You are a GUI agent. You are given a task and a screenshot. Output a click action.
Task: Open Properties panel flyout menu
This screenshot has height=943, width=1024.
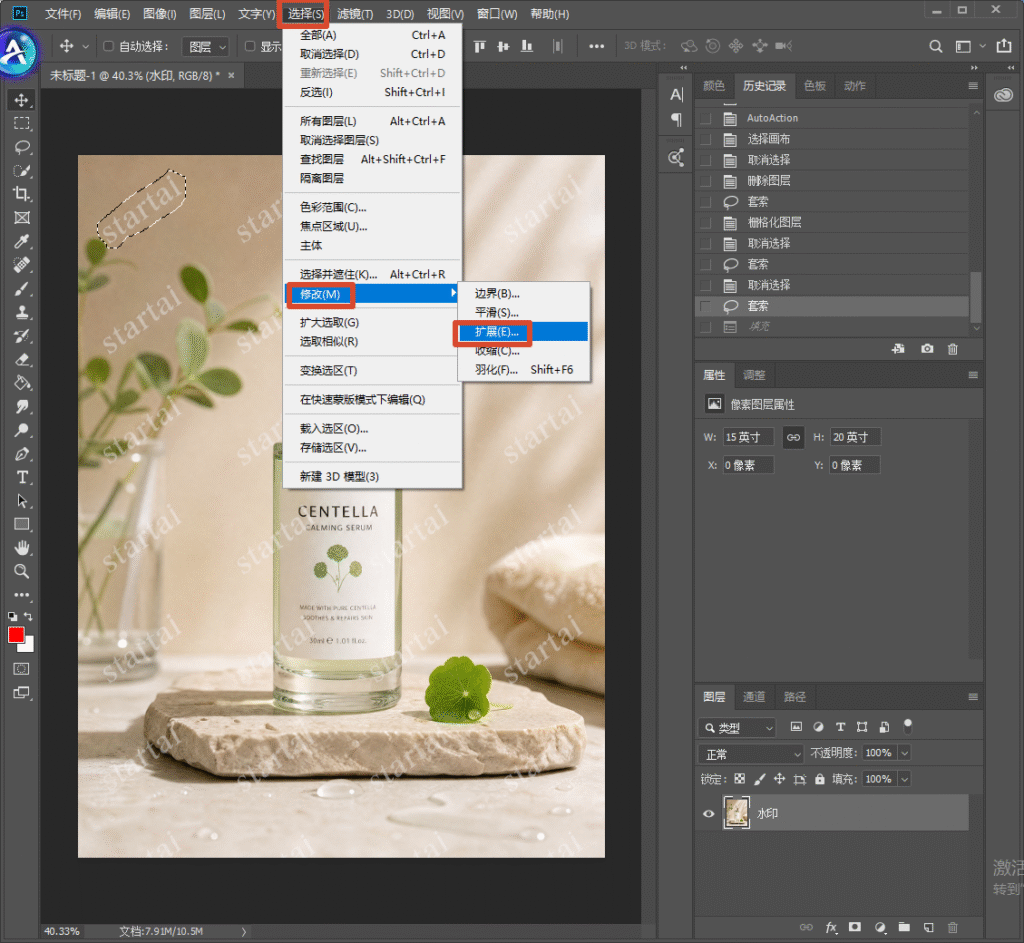[x=973, y=375]
